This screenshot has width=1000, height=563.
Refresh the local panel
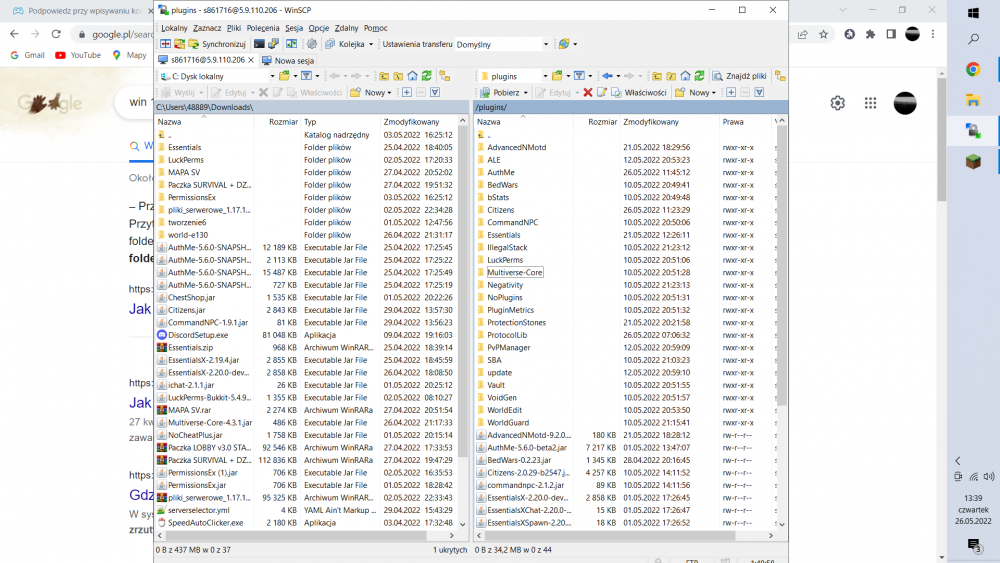426,76
